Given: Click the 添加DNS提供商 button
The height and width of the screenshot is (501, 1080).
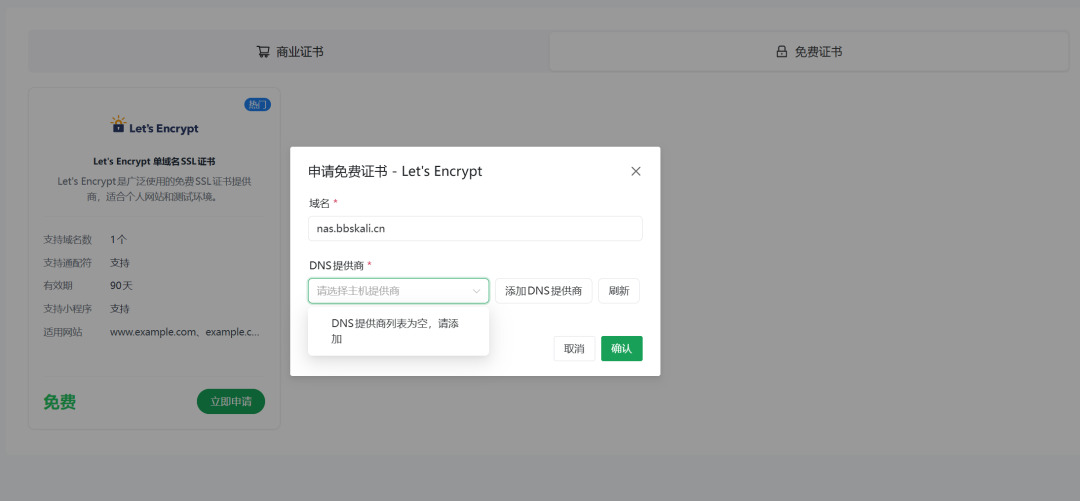Looking at the screenshot, I should point(543,291).
